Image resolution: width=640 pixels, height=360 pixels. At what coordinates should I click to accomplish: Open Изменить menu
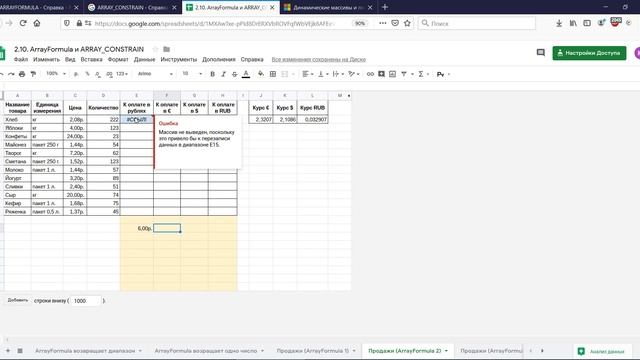(46, 60)
